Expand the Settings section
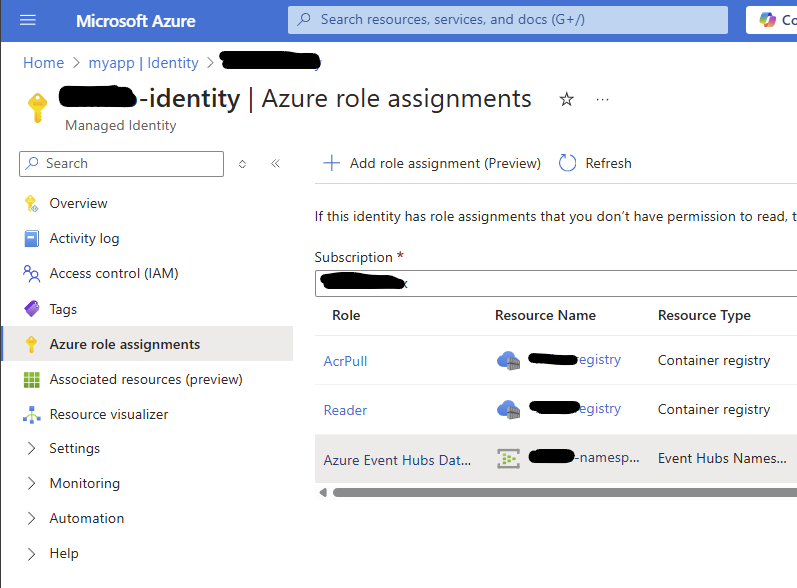797x588 pixels. point(32,448)
